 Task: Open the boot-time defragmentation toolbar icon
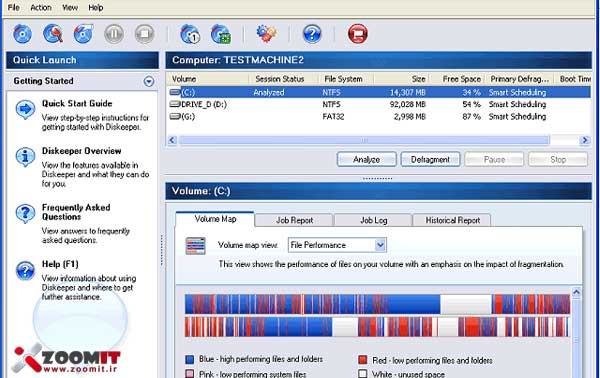tap(220, 34)
